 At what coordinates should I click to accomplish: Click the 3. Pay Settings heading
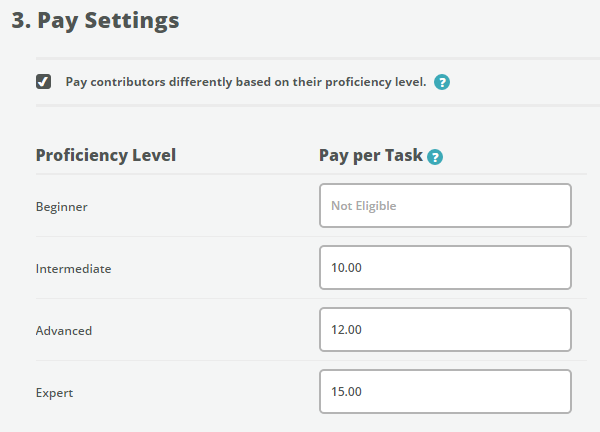[x=95, y=20]
